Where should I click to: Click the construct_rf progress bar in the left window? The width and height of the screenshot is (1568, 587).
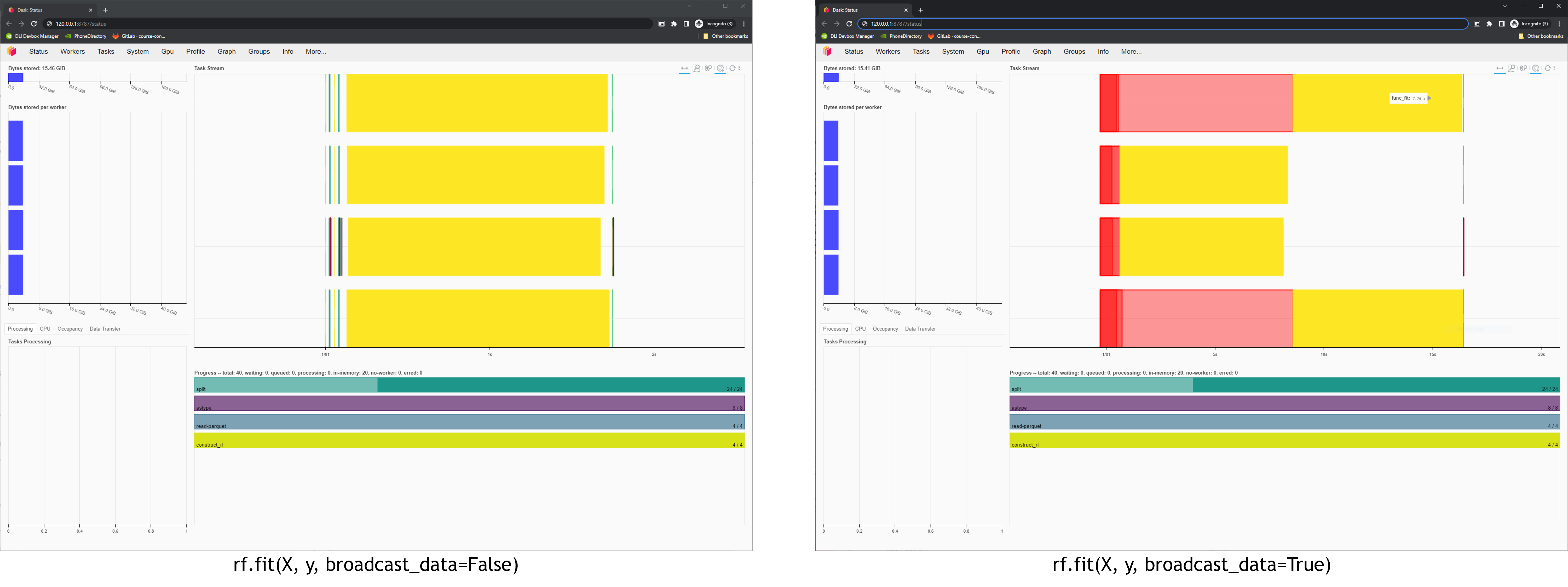[x=469, y=440]
